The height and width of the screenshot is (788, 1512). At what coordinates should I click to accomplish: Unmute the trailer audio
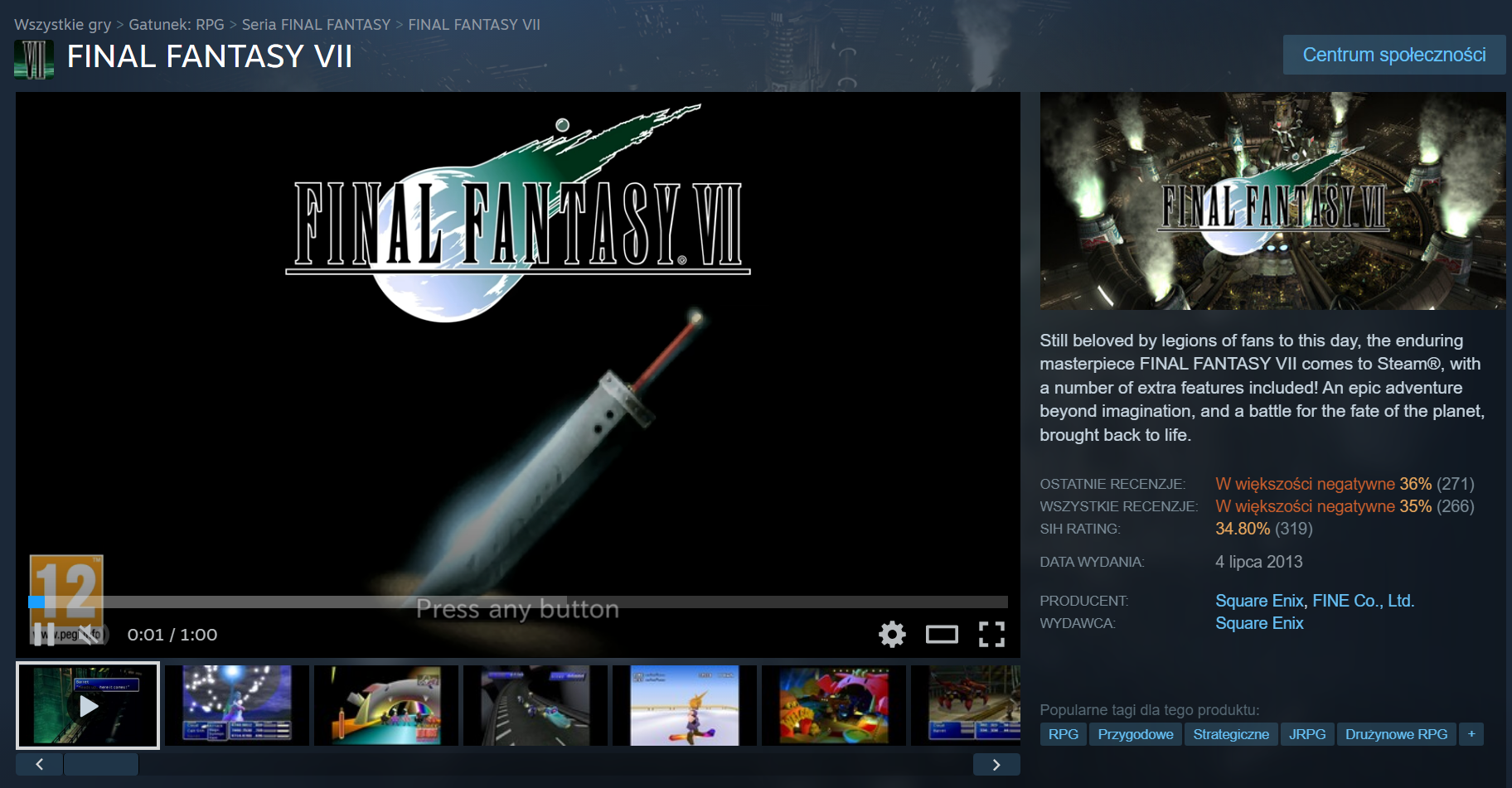(87, 634)
